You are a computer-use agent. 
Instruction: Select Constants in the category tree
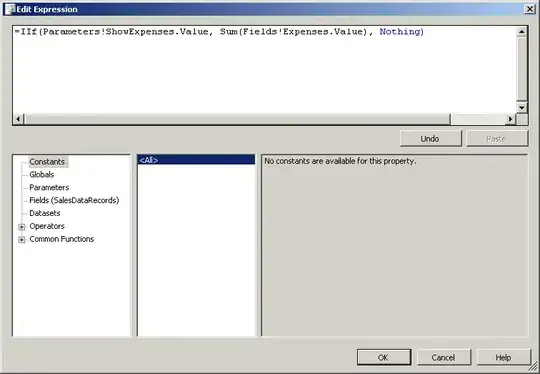(47, 162)
